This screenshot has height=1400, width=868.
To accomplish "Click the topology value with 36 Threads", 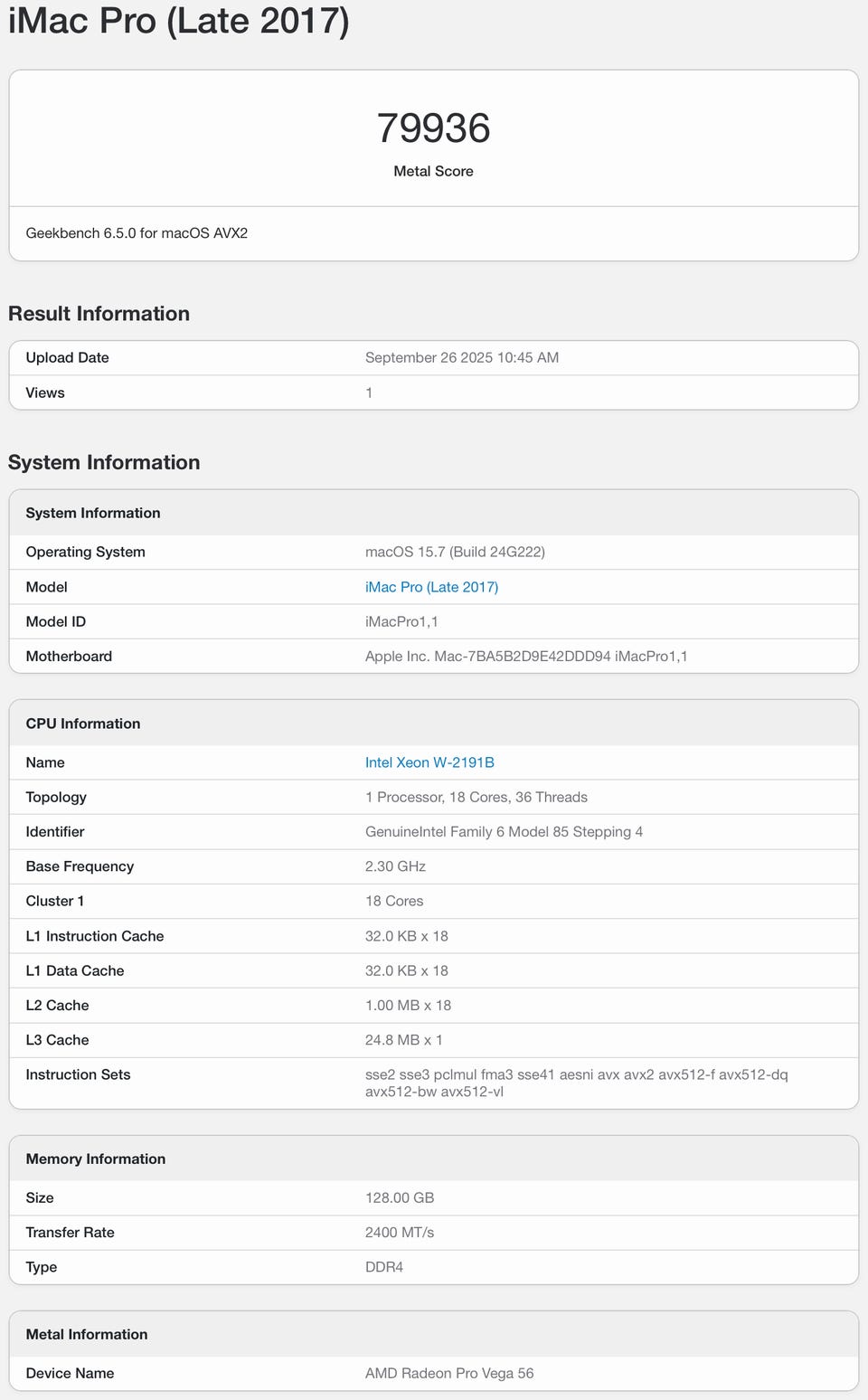I will point(476,798).
